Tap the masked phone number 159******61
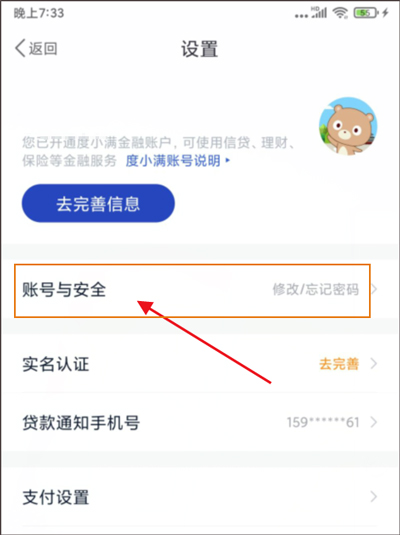The height and width of the screenshot is (535, 400). [323, 422]
